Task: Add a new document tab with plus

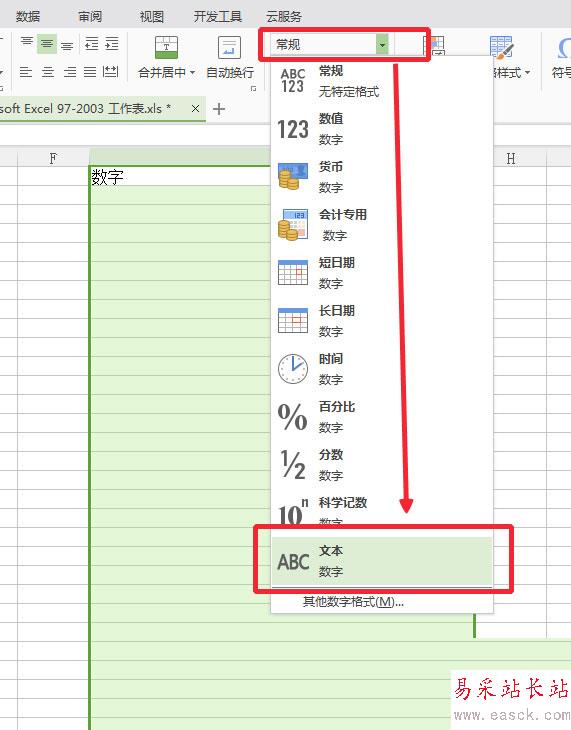Action: [x=218, y=109]
